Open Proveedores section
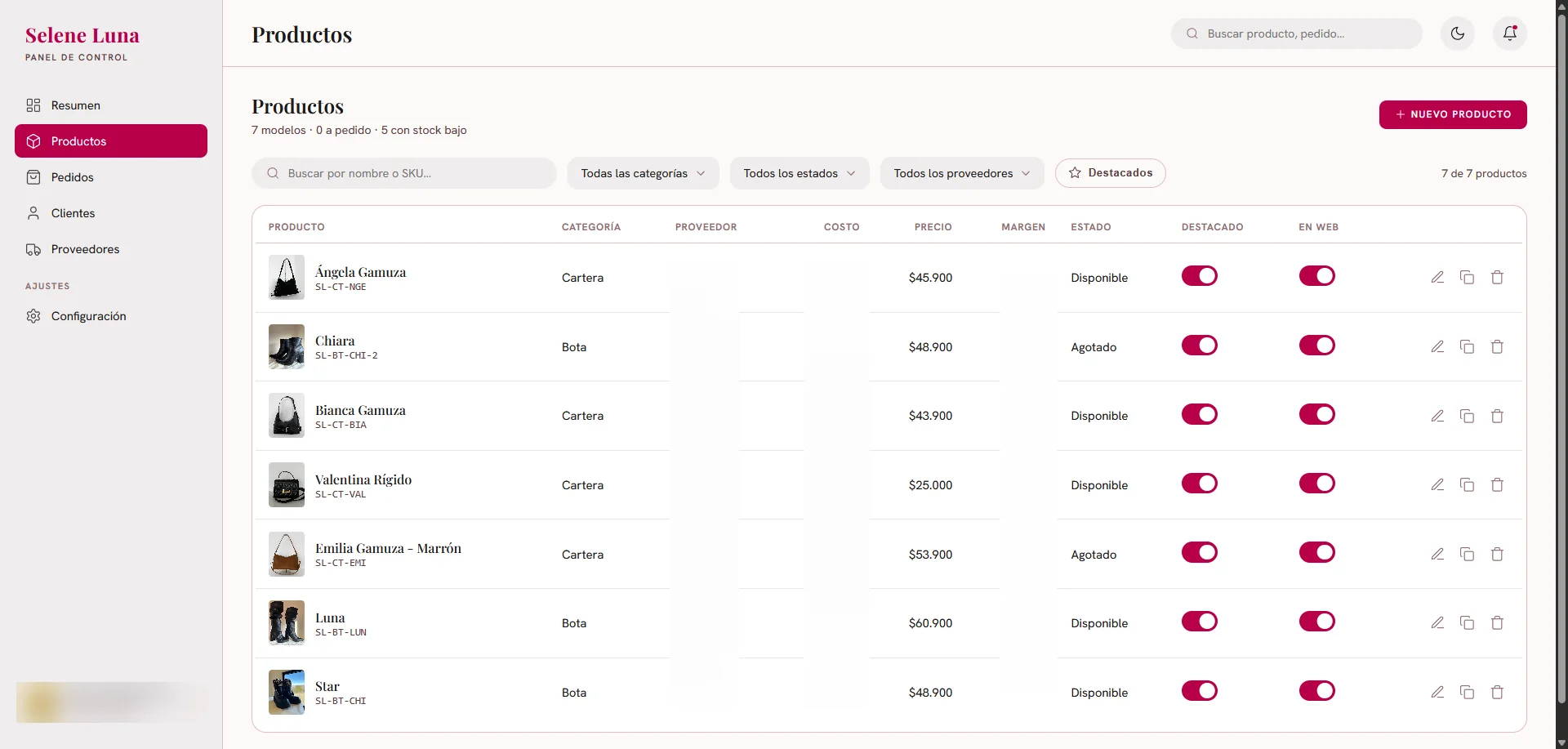Screen dimensions: 1568x749 click(111, 249)
